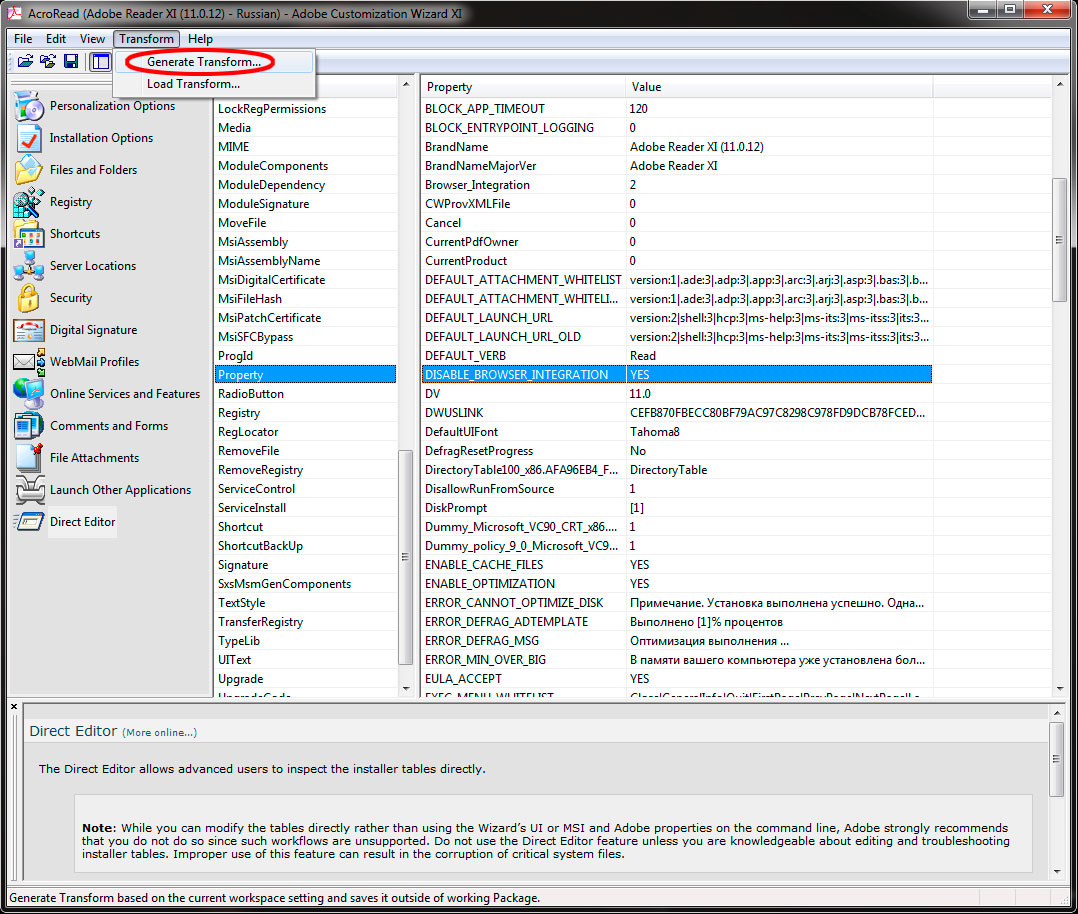Select the Property table in list

click(305, 375)
